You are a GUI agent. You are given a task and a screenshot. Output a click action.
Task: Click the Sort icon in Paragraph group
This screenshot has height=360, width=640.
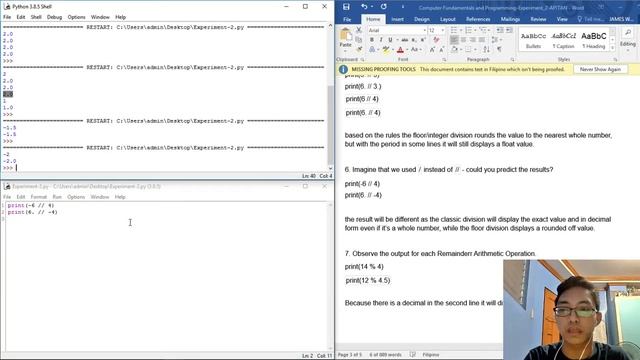point(486,49)
